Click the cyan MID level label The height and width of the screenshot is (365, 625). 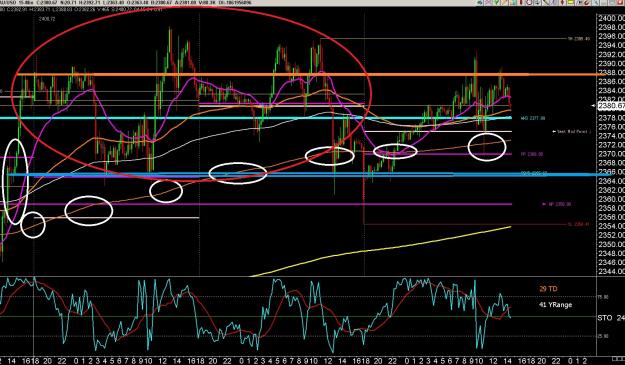[x=533, y=118]
